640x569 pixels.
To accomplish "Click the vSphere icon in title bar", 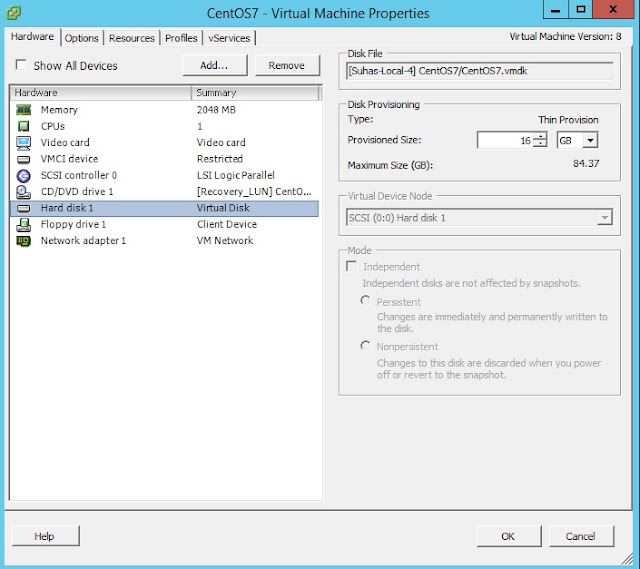I will coord(13,13).
